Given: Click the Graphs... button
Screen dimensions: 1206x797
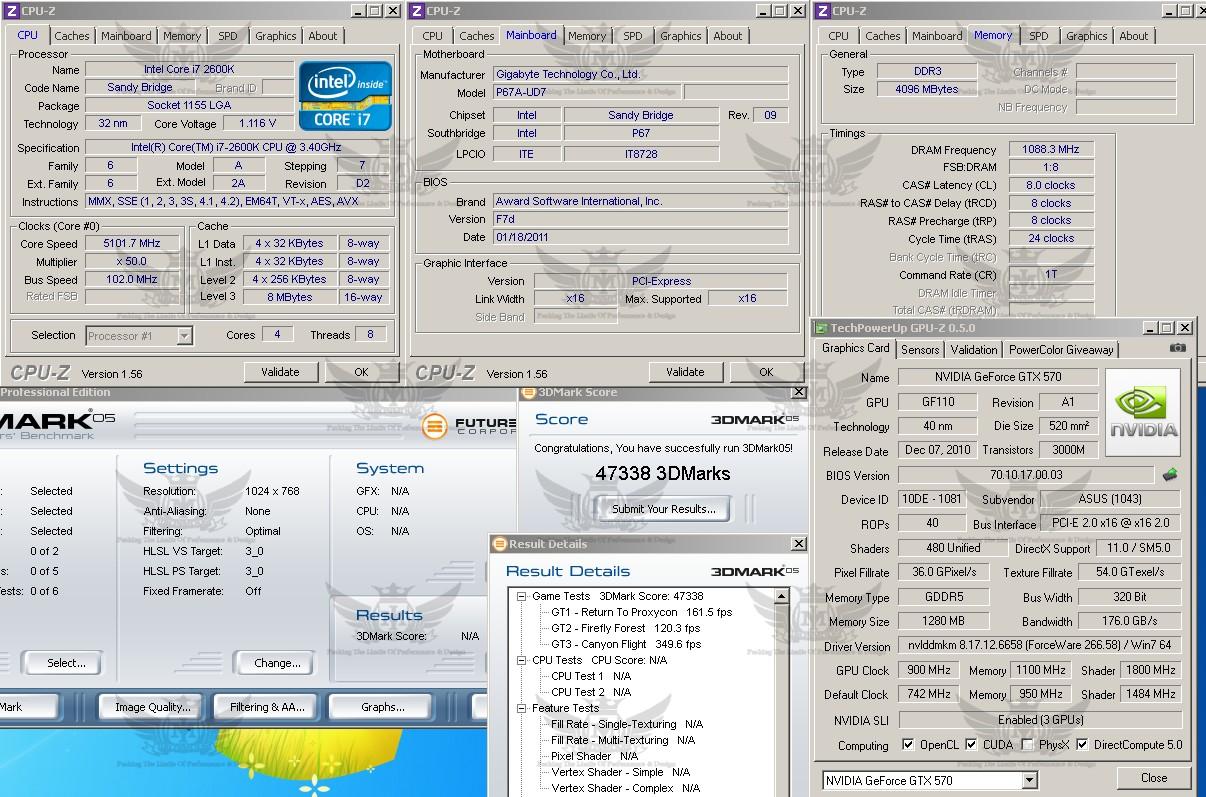Looking at the screenshot, I should (x=382, y=707).
